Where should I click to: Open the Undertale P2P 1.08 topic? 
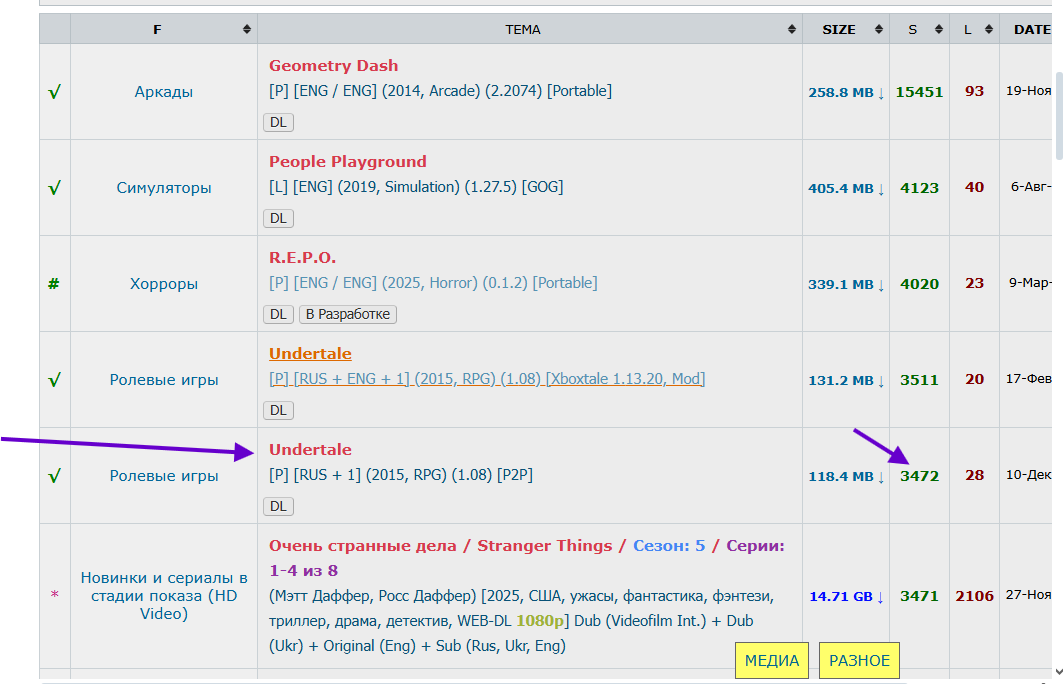tap(310, 449)
